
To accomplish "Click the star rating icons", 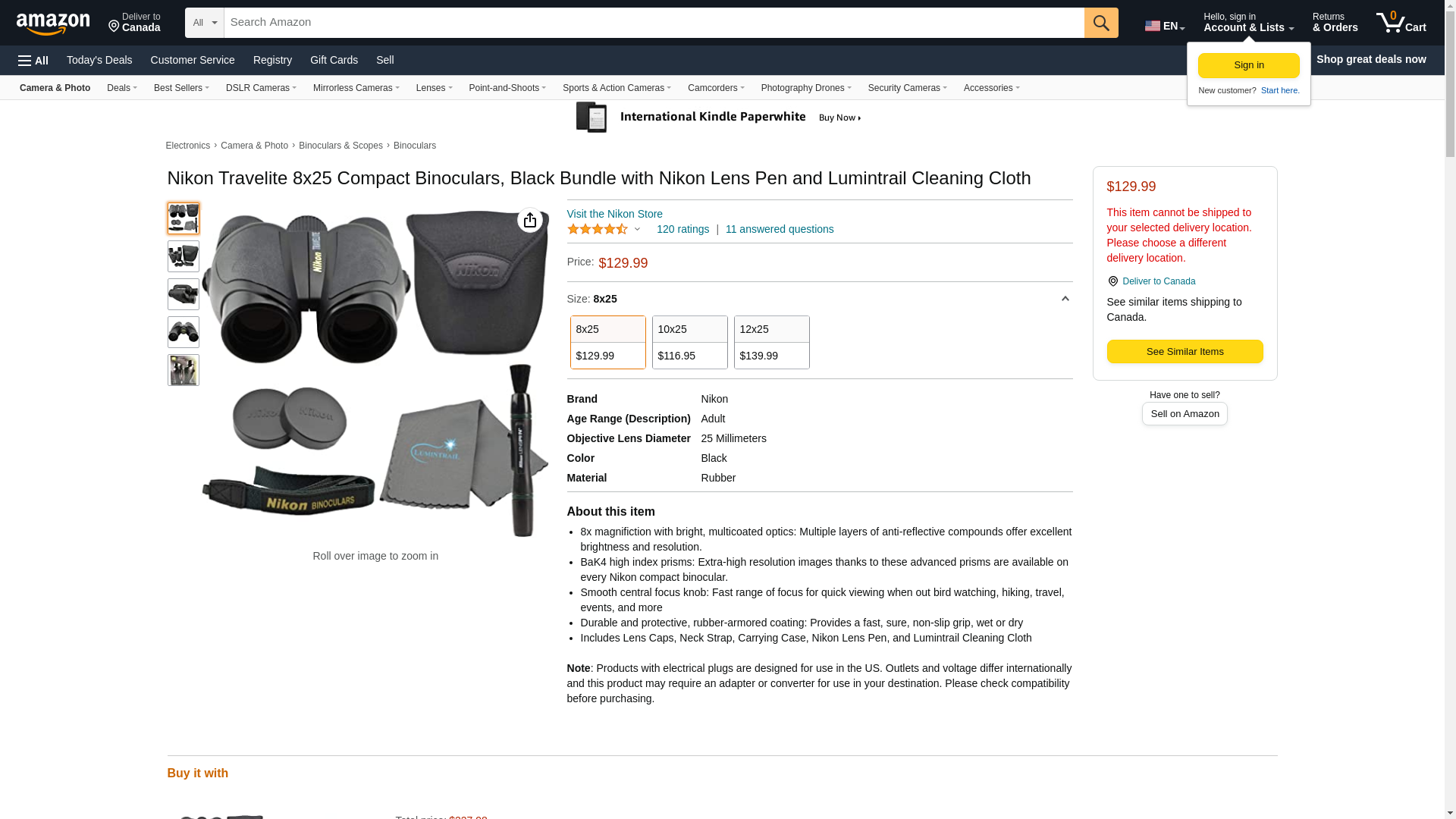I will click(598, 229).
